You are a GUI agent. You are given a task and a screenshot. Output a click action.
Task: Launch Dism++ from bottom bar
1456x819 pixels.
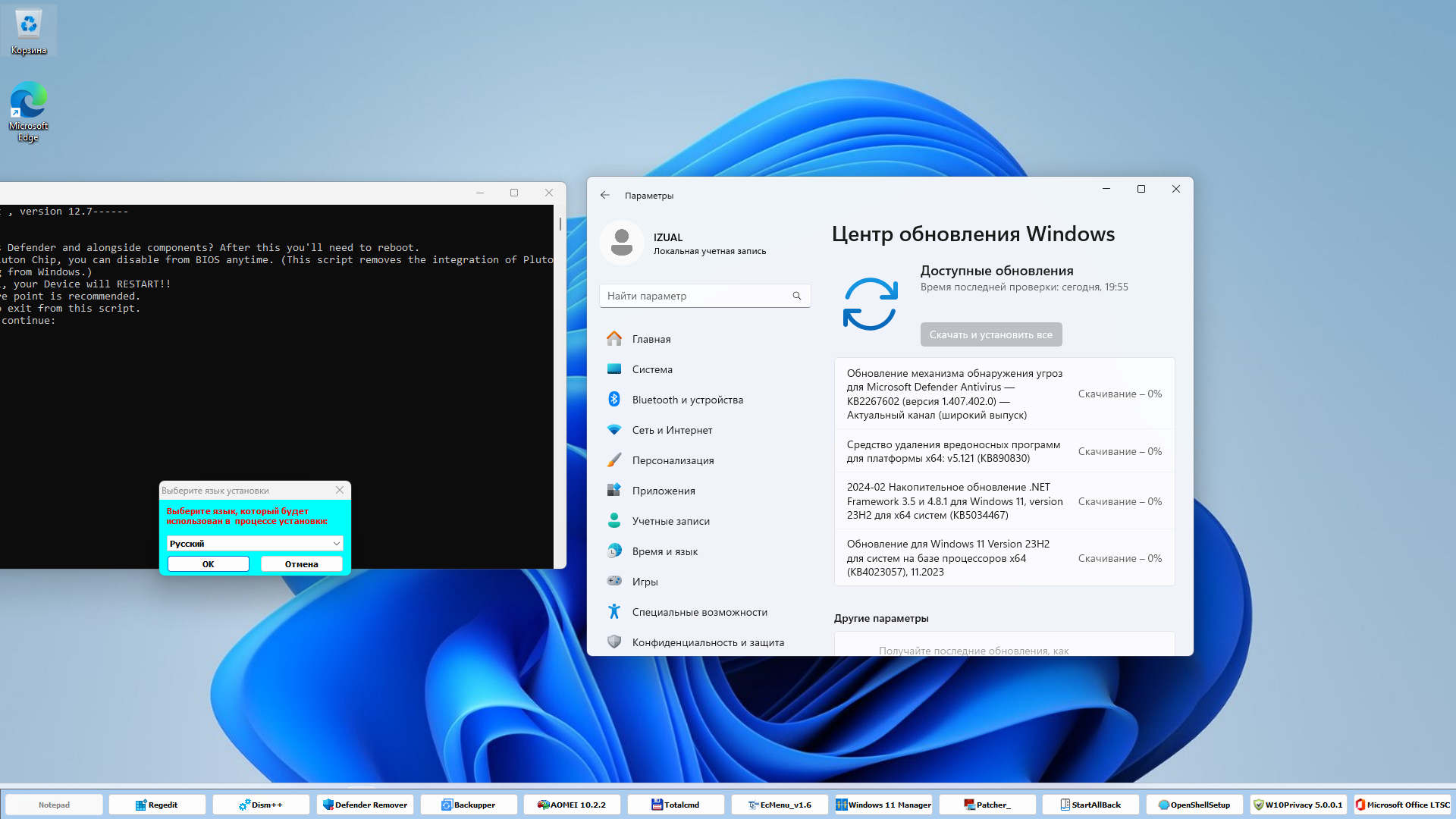point(261,805)
